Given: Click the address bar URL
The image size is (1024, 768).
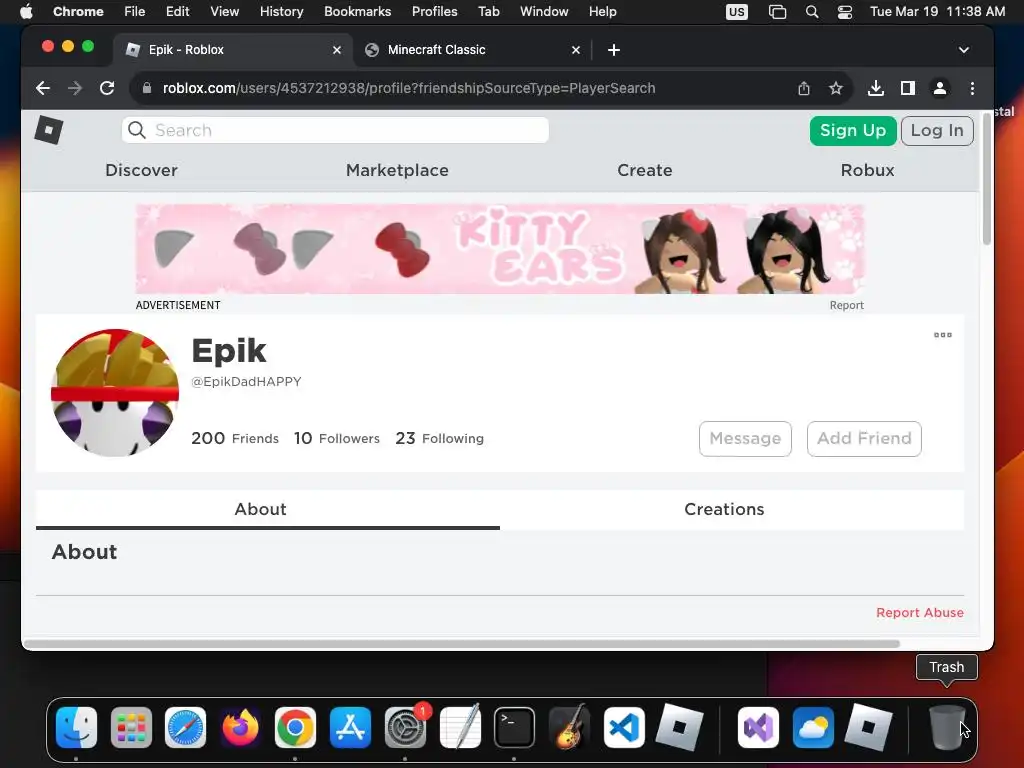Looking at the screenshot, I should 409,88.
